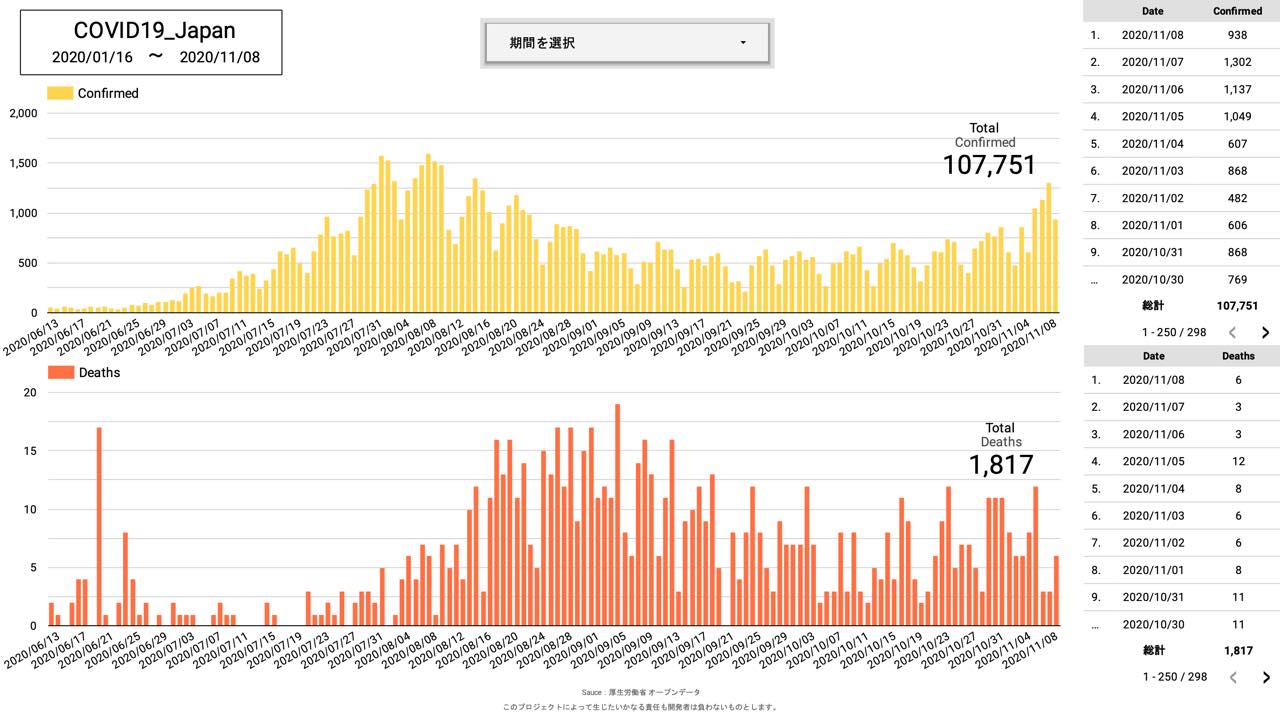Click the 2020/11/07 confirmed cases bar

coord(1049,248)
